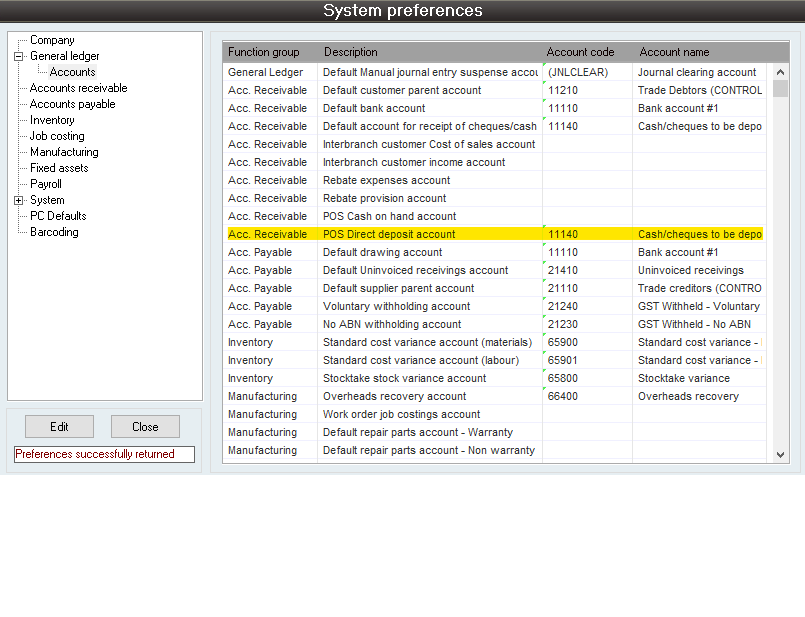Select Accounts under General ledger
Screen dimensions: 805x617
[x=72, y=72]
